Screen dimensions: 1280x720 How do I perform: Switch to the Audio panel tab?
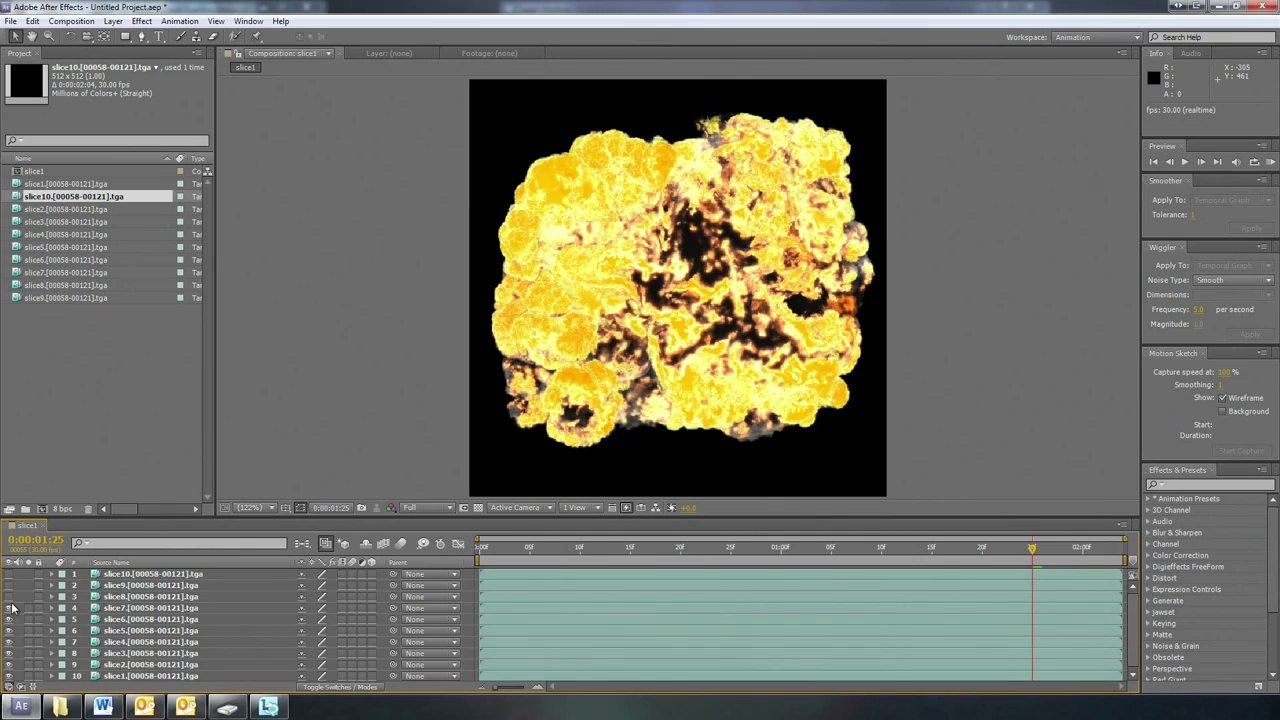(1190, 53)
